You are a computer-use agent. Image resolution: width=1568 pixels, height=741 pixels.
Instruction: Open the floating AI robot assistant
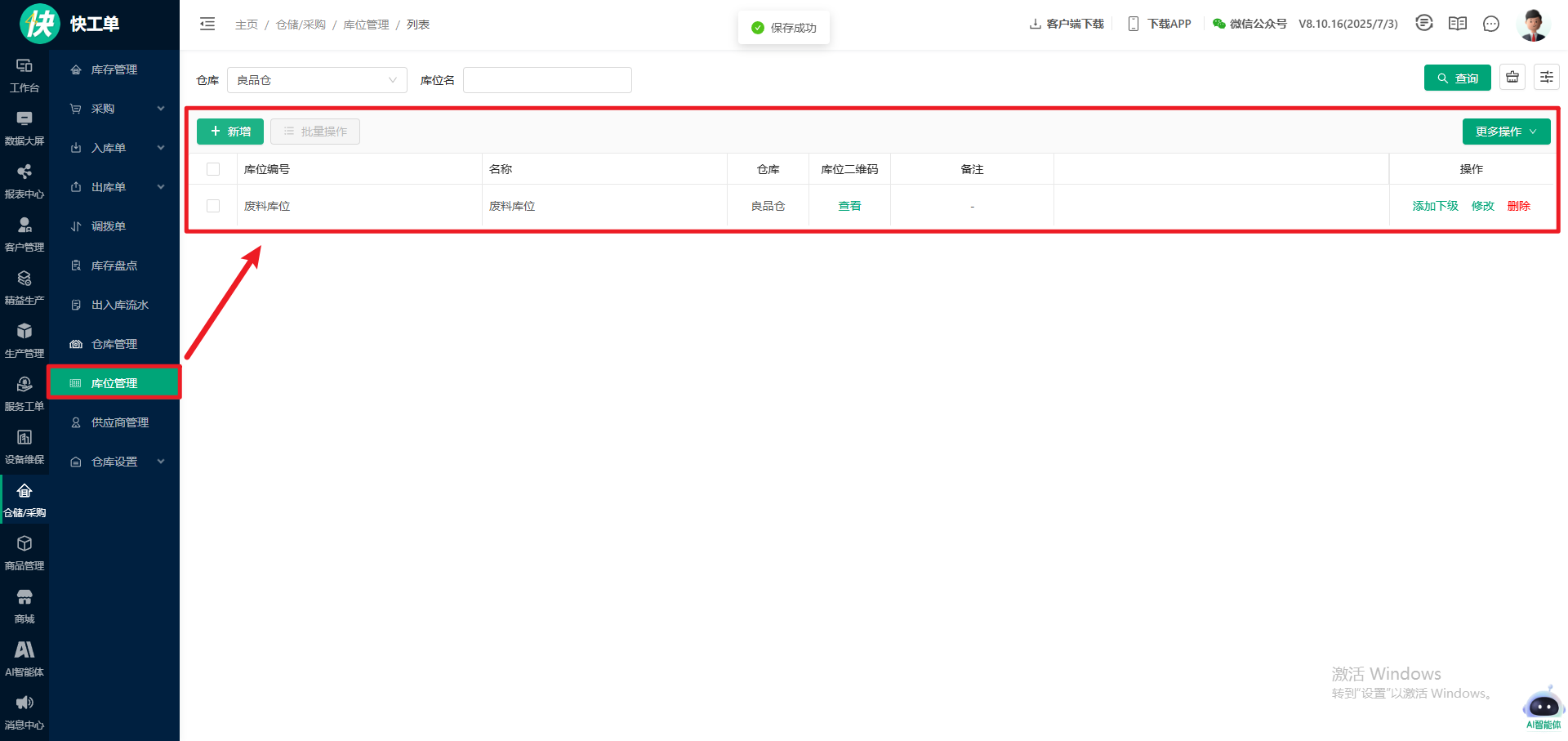[1543, 705]
